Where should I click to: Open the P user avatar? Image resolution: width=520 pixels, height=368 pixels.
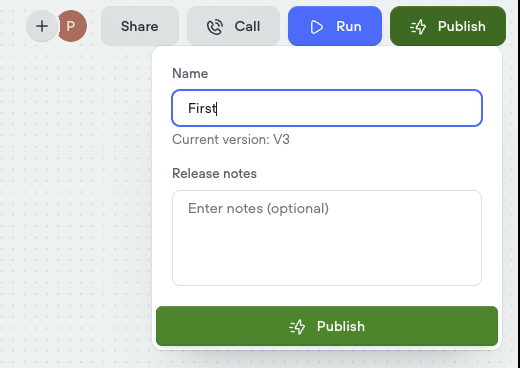click(72, 26)
